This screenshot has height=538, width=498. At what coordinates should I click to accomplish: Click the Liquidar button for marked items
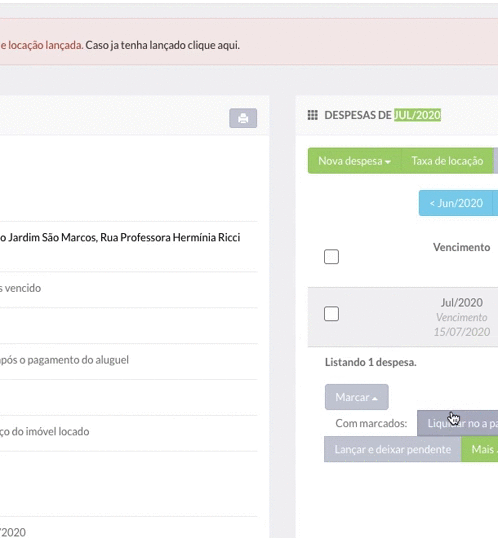(458, 423)
